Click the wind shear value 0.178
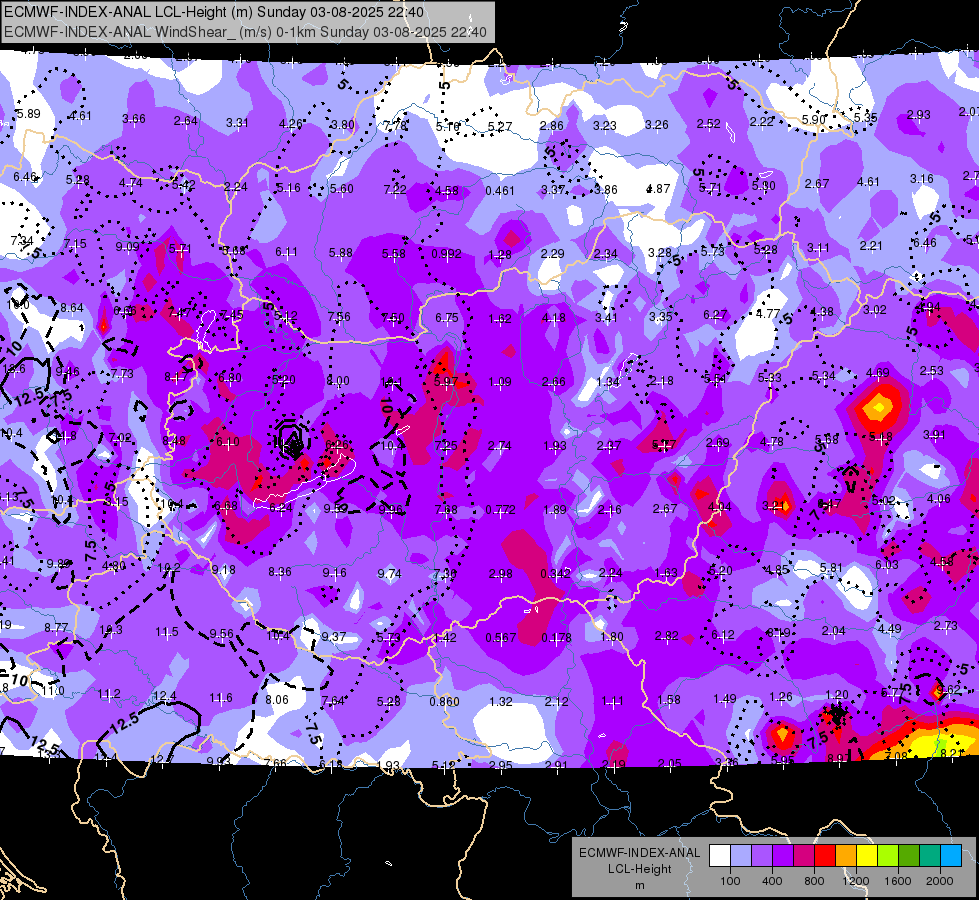979x900 pixels. pyautogui.click(x=556, y=638)
